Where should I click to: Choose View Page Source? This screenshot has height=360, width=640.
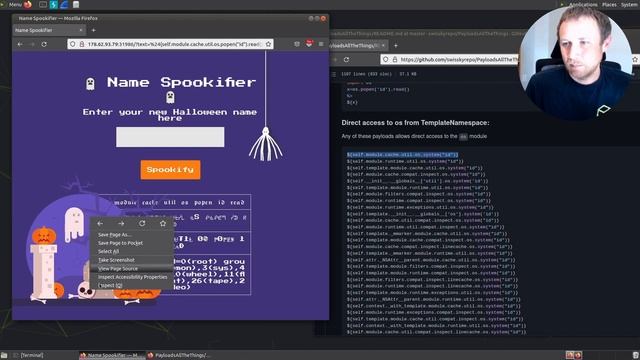pos(131,269)
